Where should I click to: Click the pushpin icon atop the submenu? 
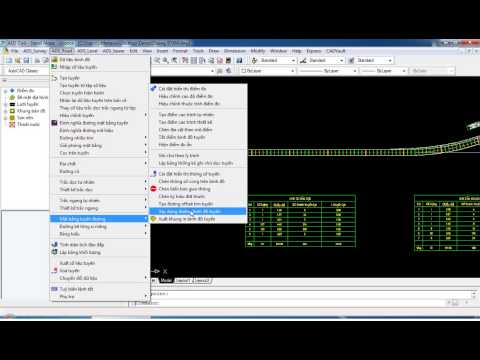pyautogui.click(x=153, y=89)
